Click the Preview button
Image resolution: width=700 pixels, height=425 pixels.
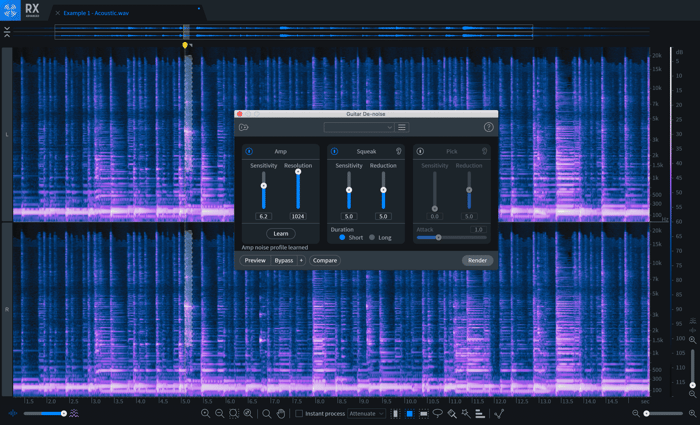click(255, 260)
